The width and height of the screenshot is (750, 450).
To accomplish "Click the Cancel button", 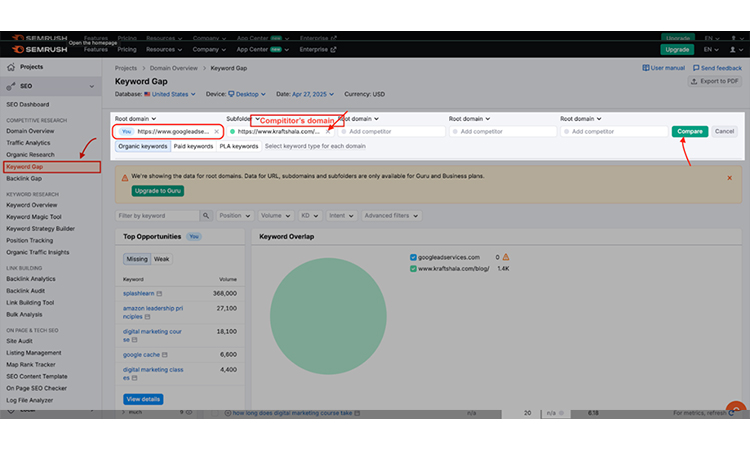I will click(x=724, y=132).
